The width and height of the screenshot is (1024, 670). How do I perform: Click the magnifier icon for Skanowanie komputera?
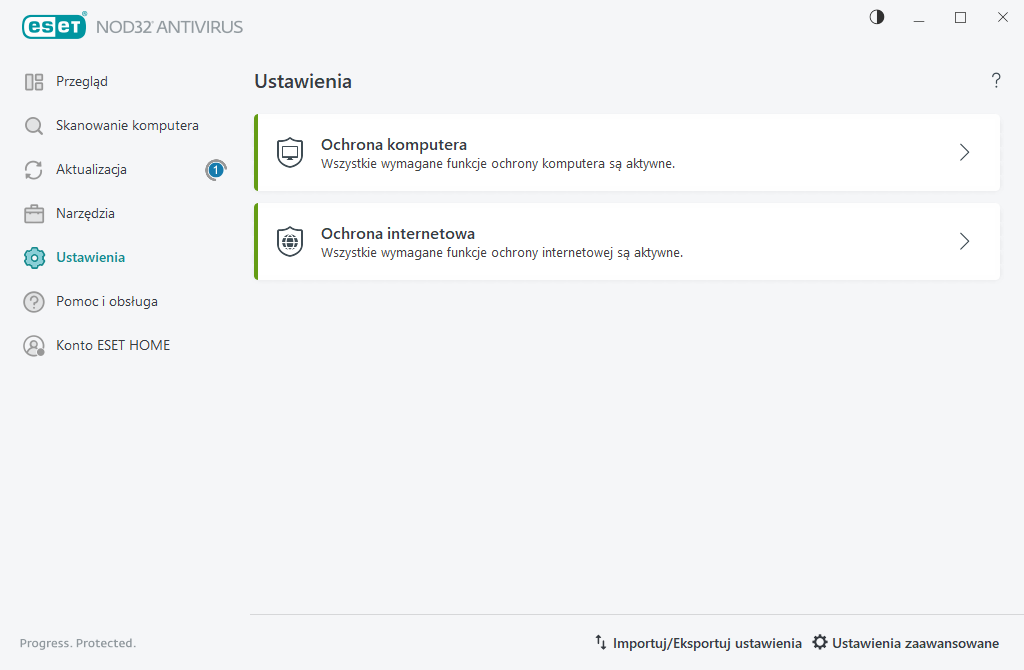34,126
